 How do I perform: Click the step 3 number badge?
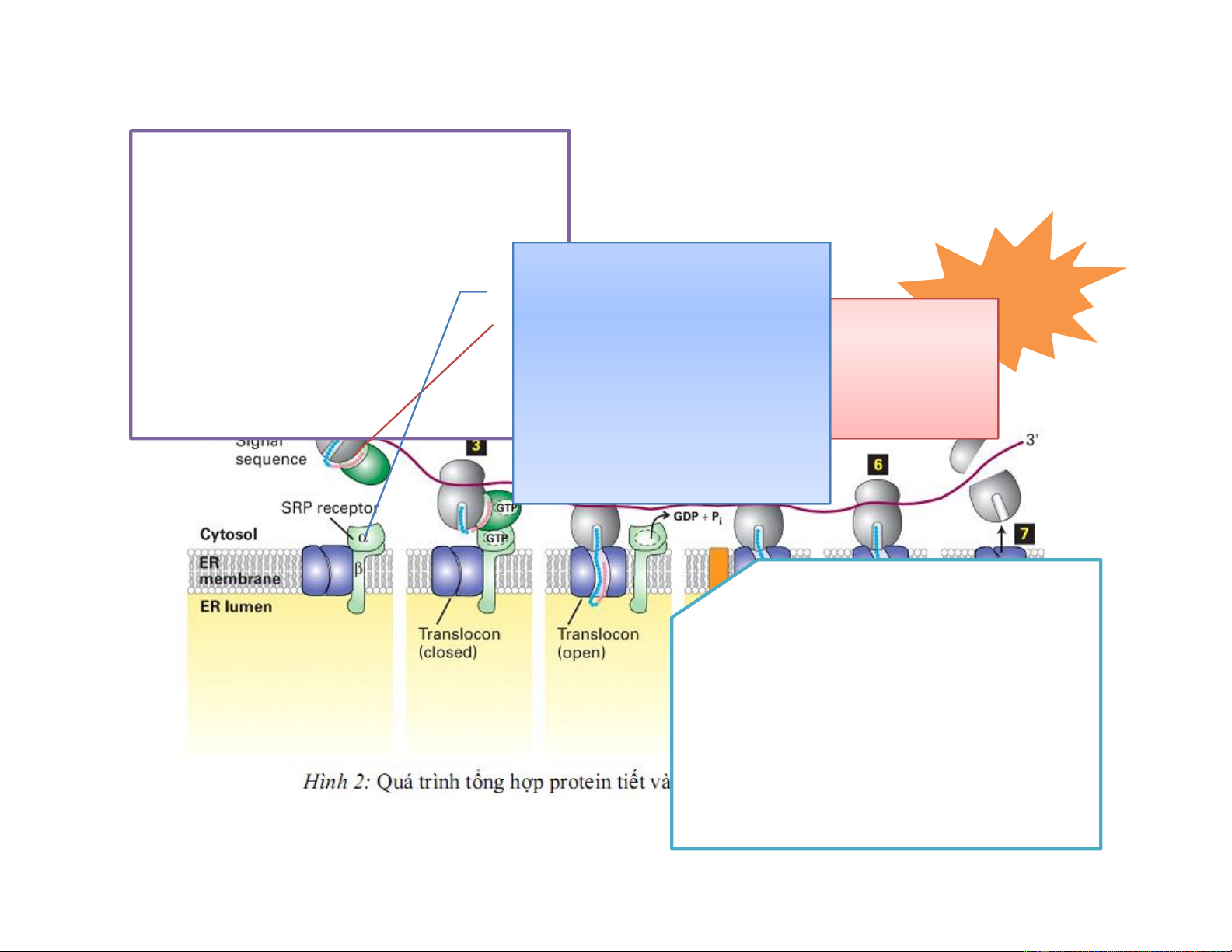click(x=476, y=446)
